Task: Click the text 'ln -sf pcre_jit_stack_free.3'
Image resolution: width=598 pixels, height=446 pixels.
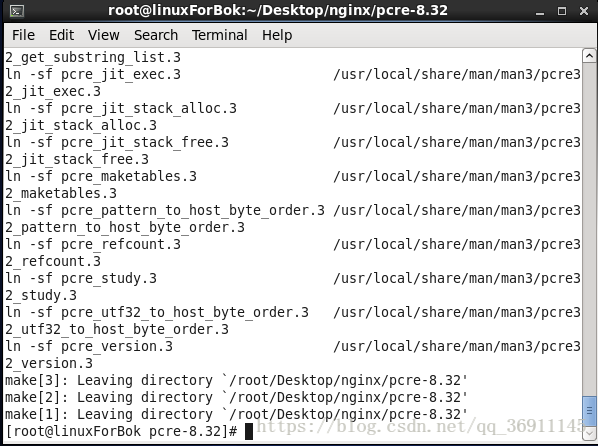Action: coord(117,142)
